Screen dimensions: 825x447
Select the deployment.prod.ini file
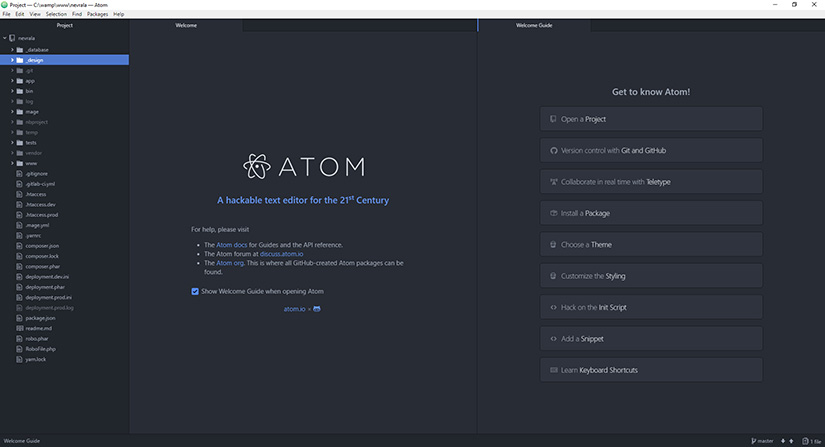click(48, 298)
